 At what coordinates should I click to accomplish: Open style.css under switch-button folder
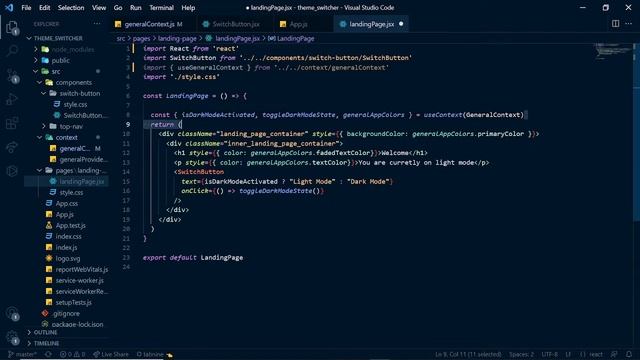click(76, 104)
